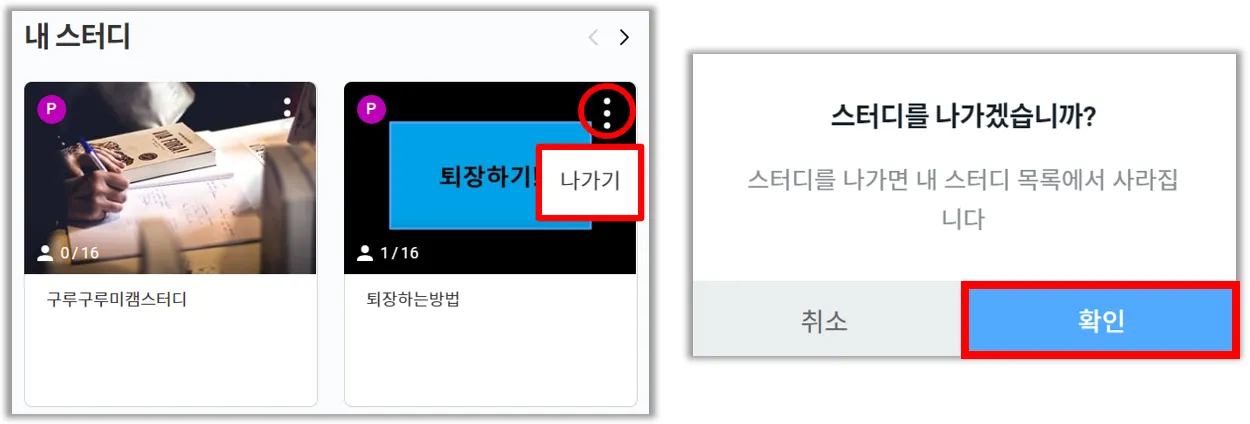This screenshot has width=1250, height=424.
Task: Click the member icon showing 0/16
Action: [x=45, y=253]
